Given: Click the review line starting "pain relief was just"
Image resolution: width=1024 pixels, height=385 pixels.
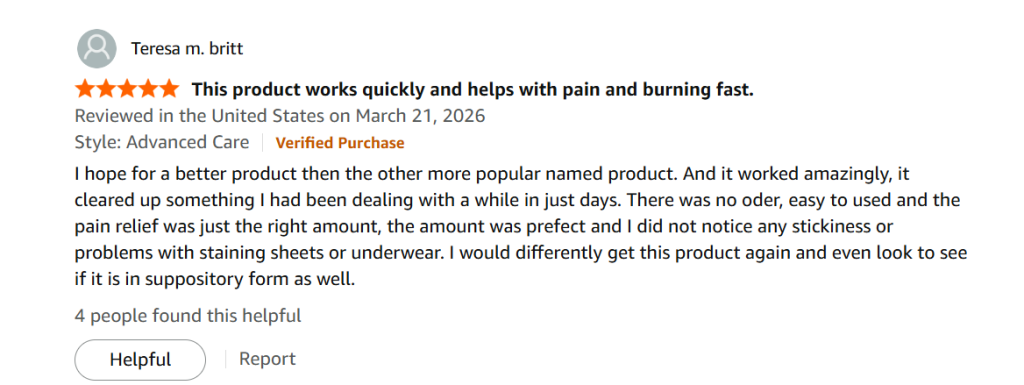Looking at the screenshot, I should (x=484, y=226).
